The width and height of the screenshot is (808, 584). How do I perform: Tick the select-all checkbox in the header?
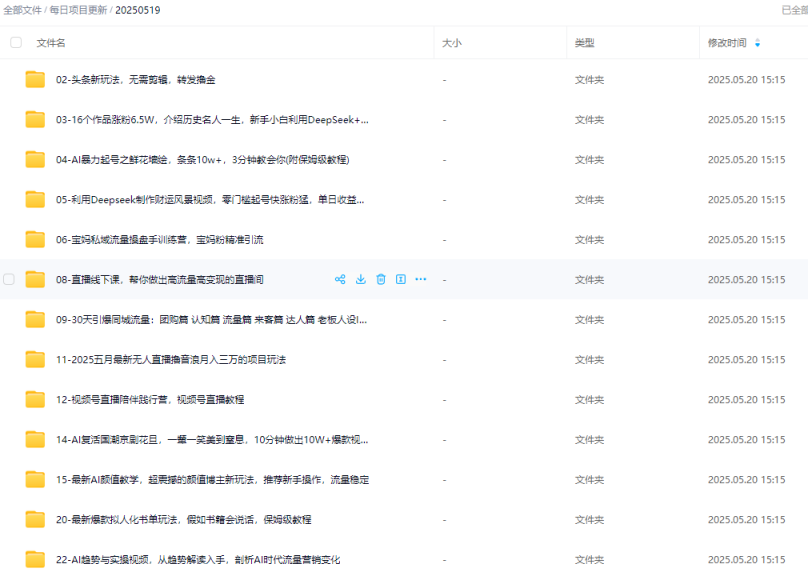(x=16, y=43)
